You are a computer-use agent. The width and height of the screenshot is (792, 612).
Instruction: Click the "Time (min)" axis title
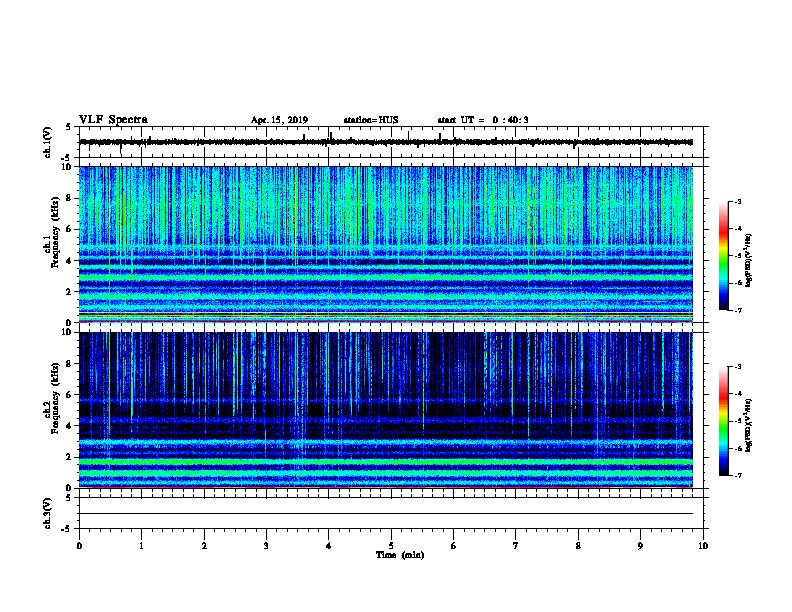click(x=400, y=555)
